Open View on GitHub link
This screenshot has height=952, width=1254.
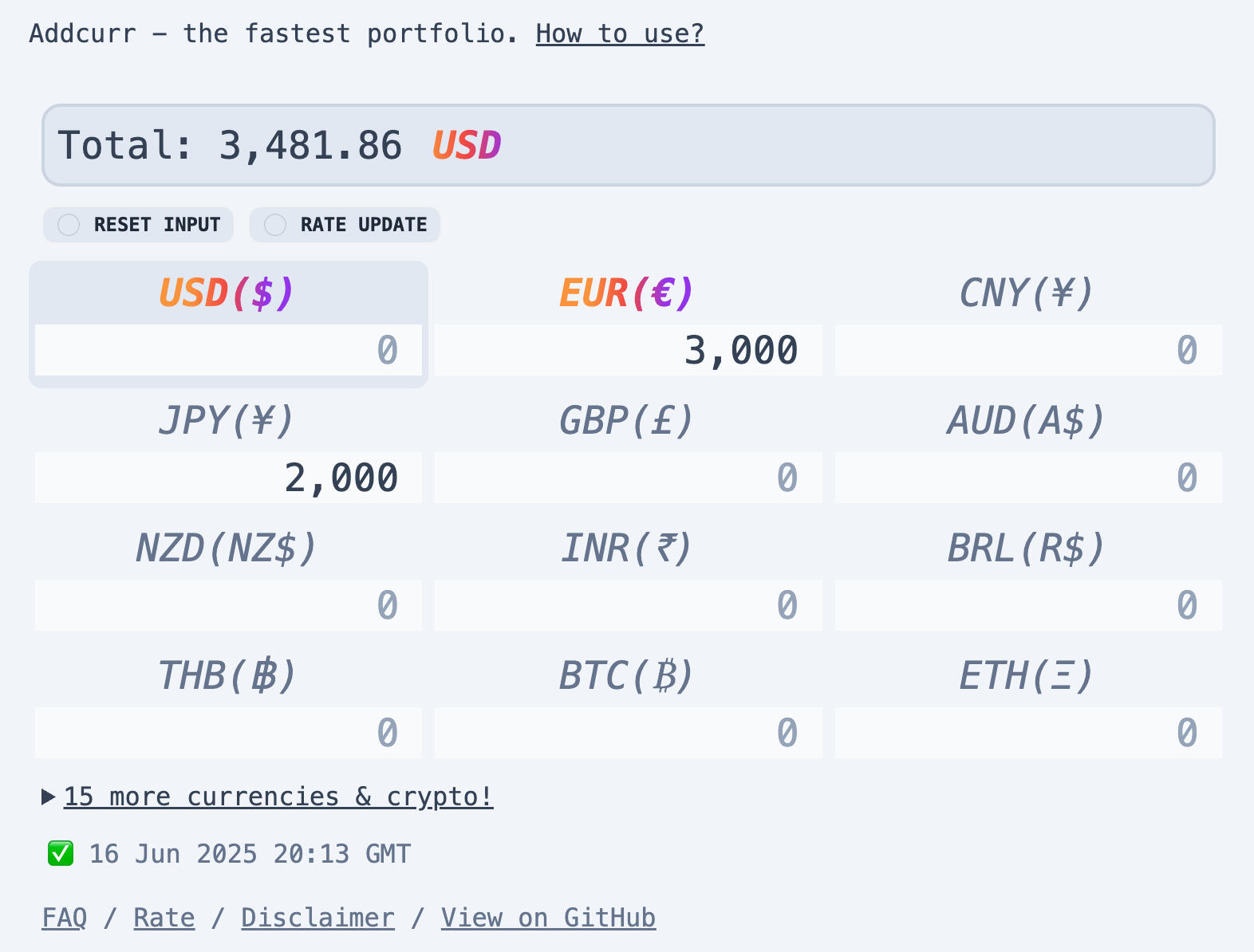[x=548, y=918]
